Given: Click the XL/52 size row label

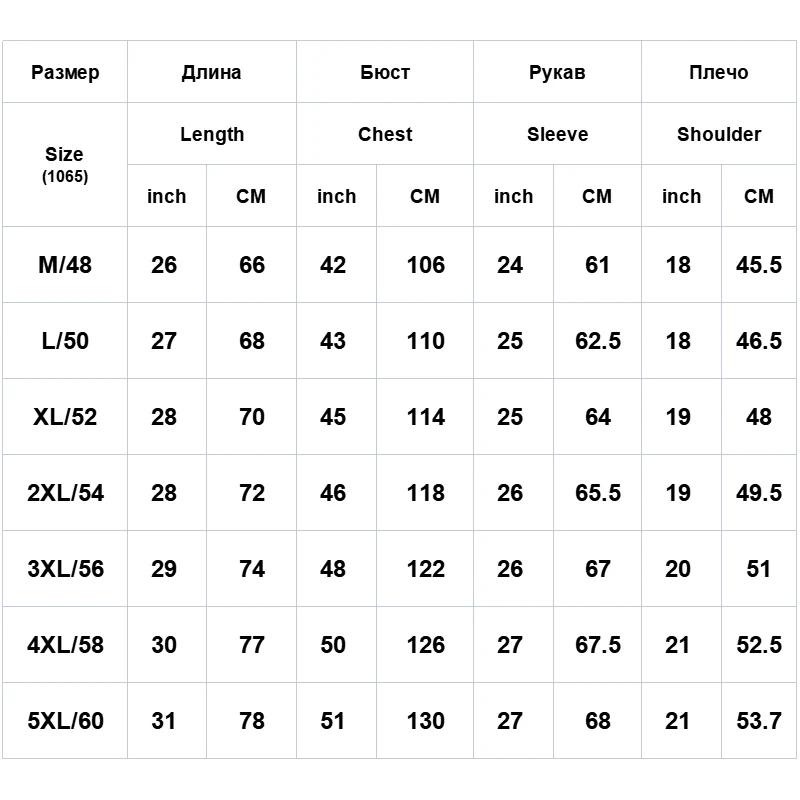Looking at the screenshot, I should tap(65, 417).
